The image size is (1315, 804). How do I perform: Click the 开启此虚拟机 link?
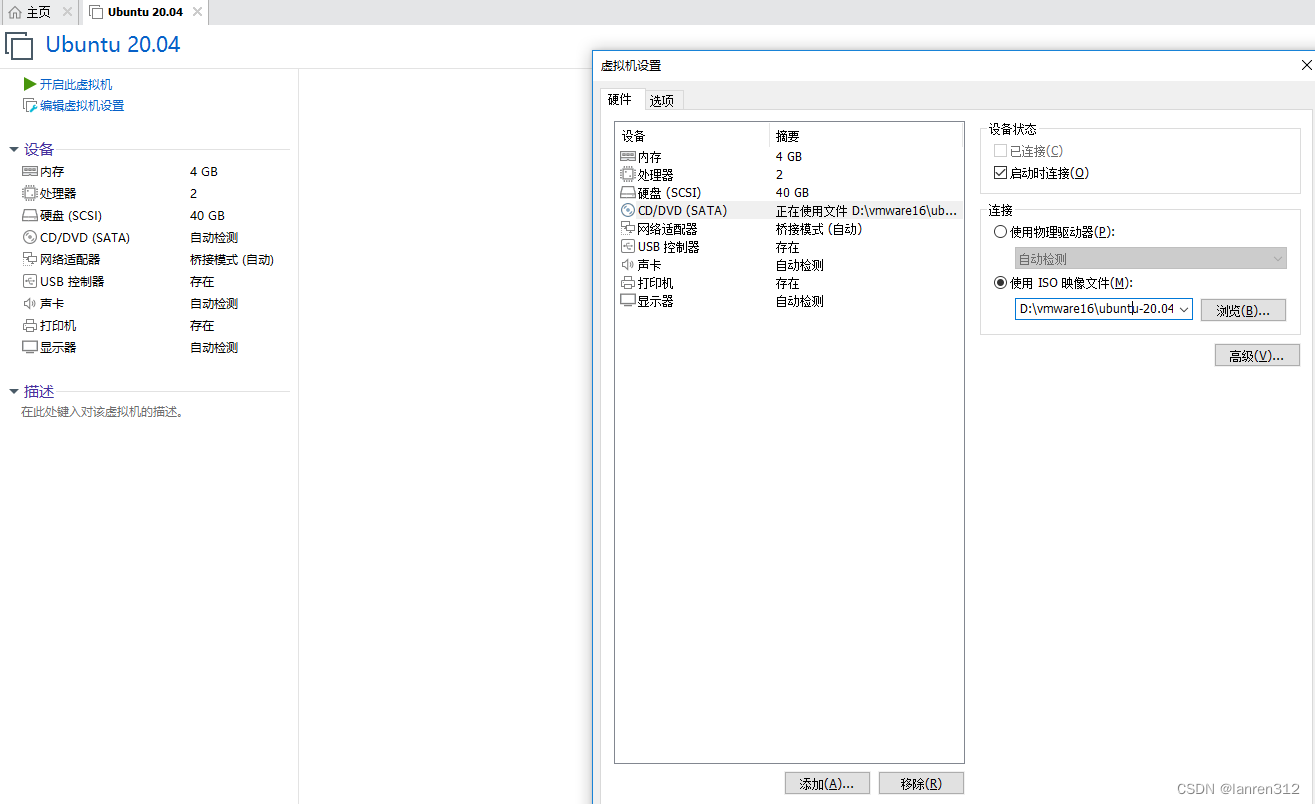[76, 85]
